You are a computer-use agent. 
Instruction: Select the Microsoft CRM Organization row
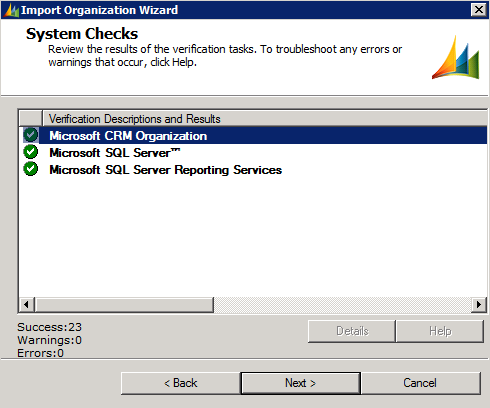tap(253, 135)
